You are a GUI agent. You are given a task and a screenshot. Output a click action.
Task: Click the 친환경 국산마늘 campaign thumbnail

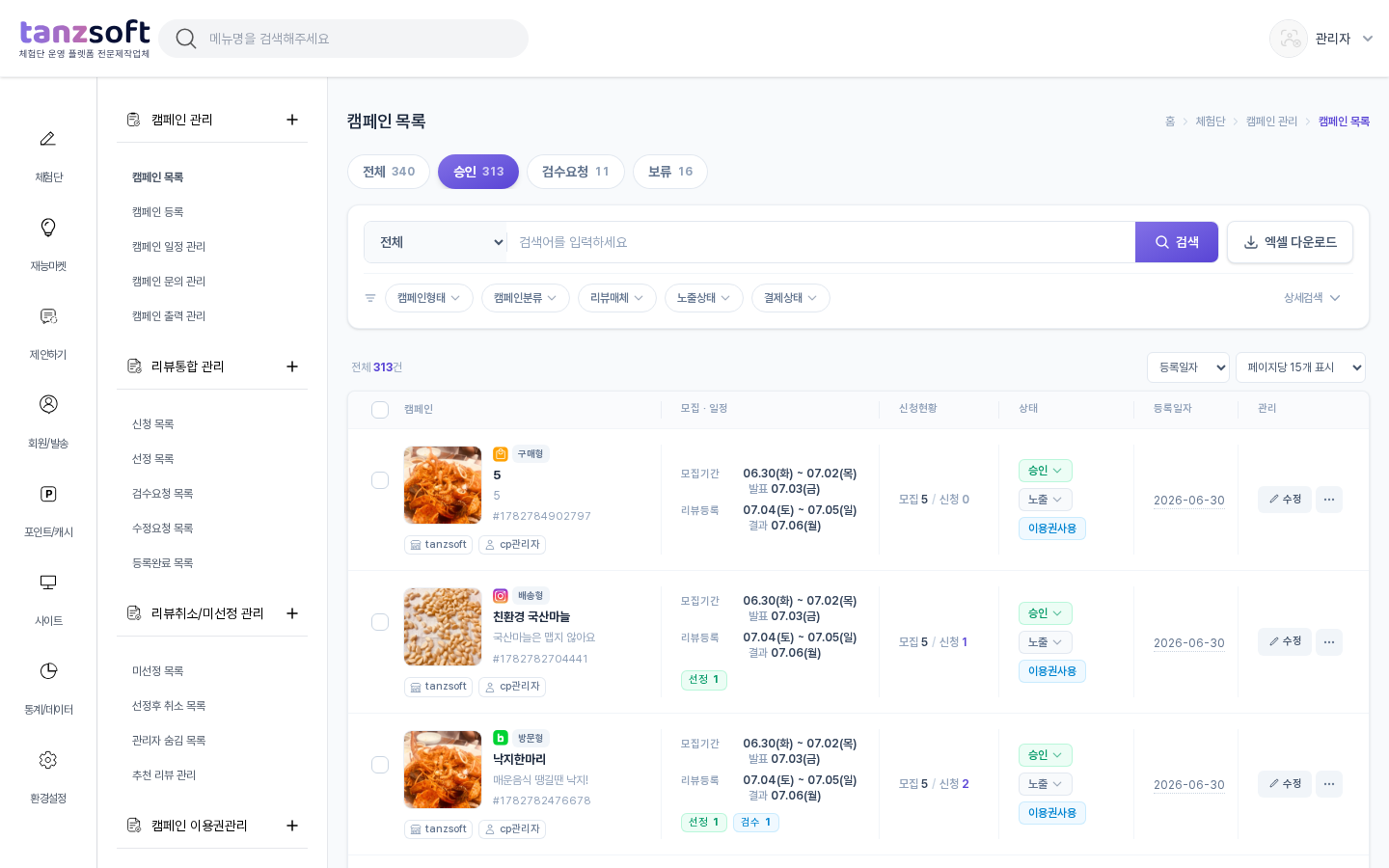(443, 627)
